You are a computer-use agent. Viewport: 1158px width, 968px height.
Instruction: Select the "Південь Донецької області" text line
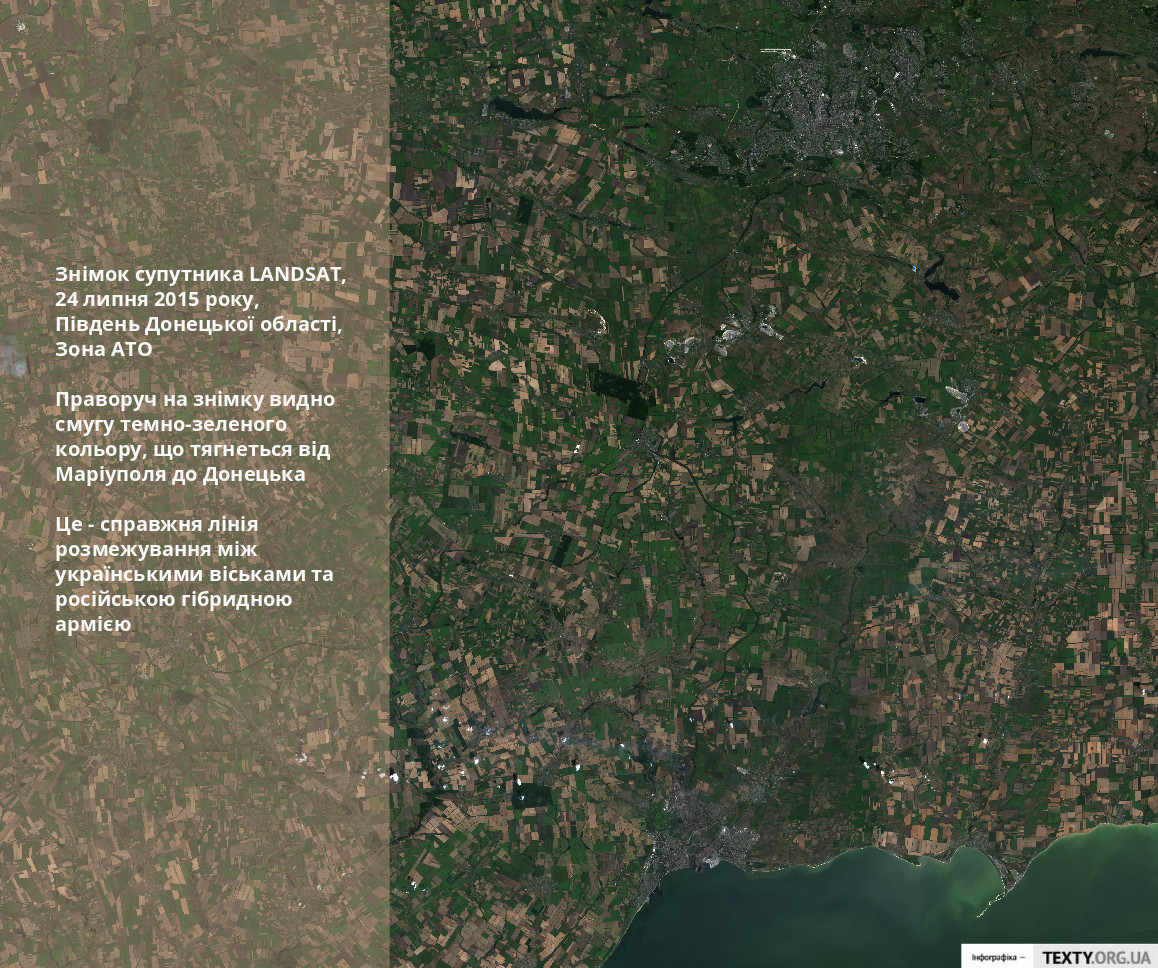coord(198,324)
